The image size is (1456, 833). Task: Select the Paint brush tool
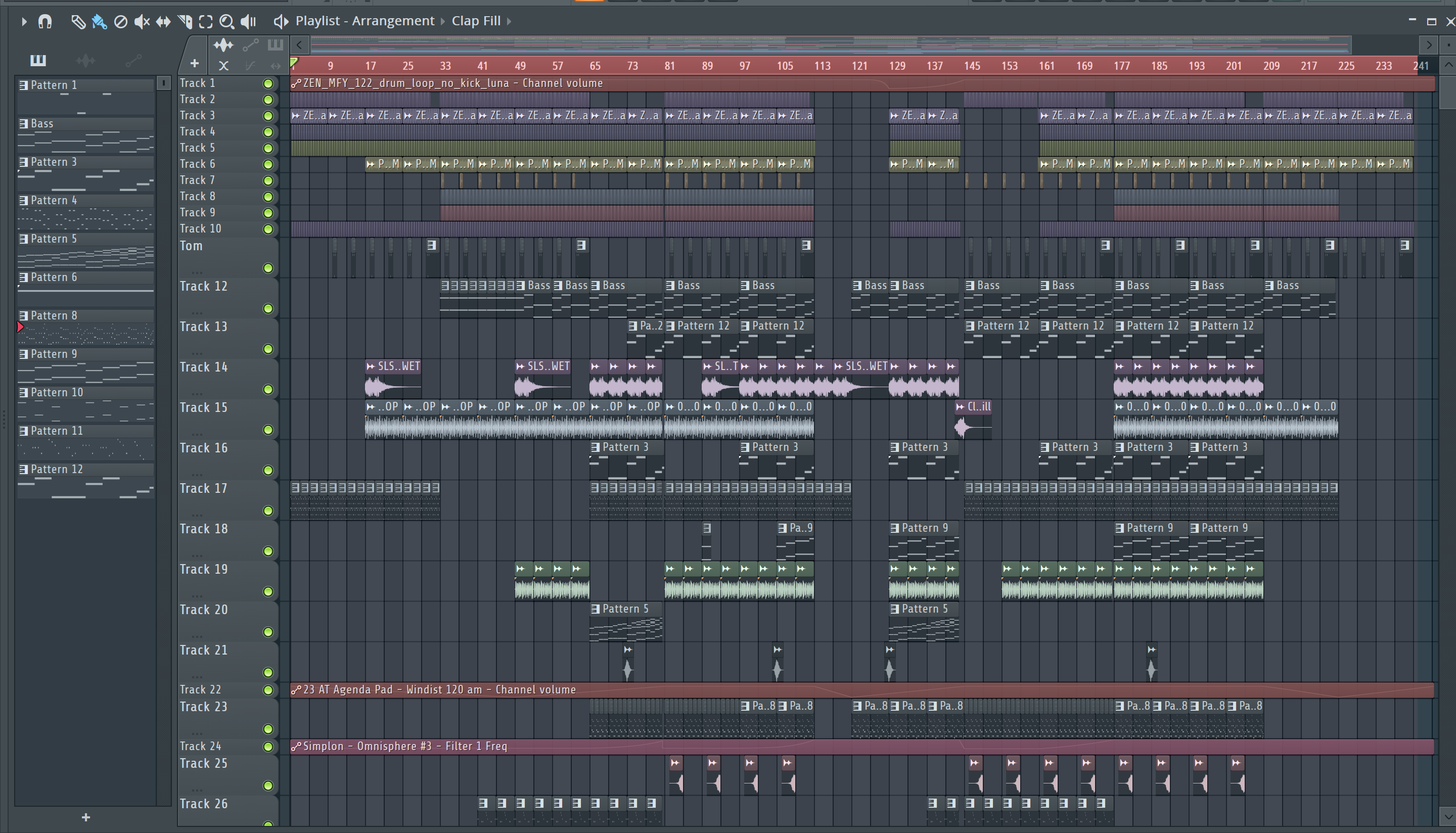point(99,22)
